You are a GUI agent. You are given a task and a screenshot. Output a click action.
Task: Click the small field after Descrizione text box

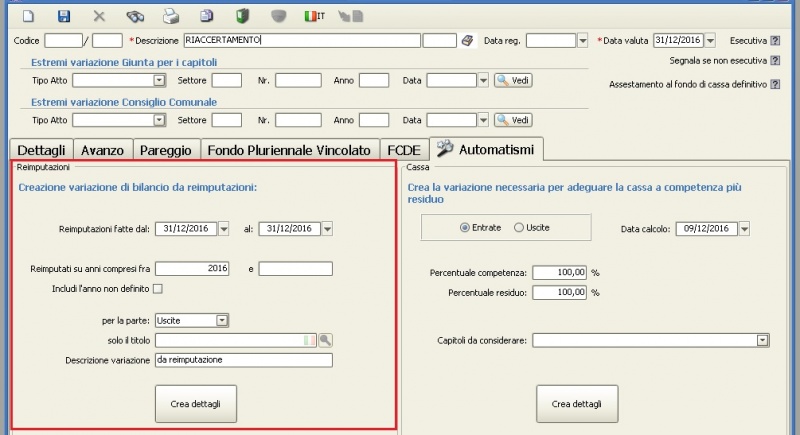[440, 40]
